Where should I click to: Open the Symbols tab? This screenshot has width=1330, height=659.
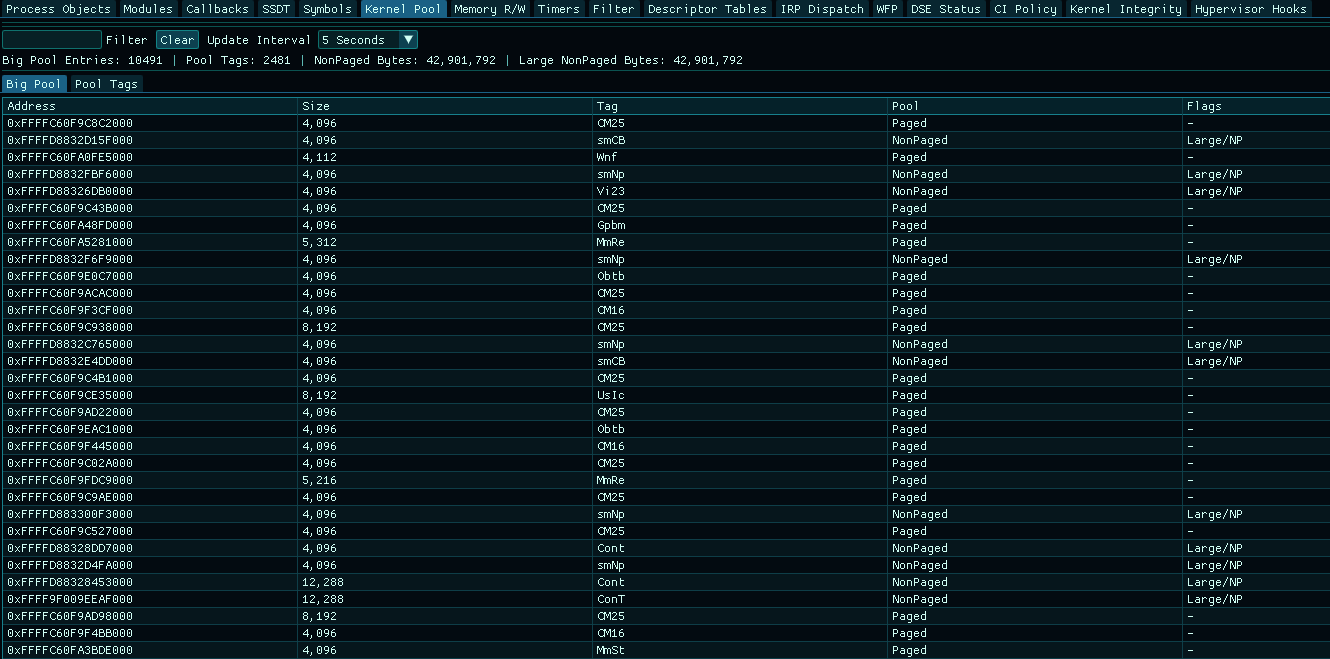pos(328,9)
